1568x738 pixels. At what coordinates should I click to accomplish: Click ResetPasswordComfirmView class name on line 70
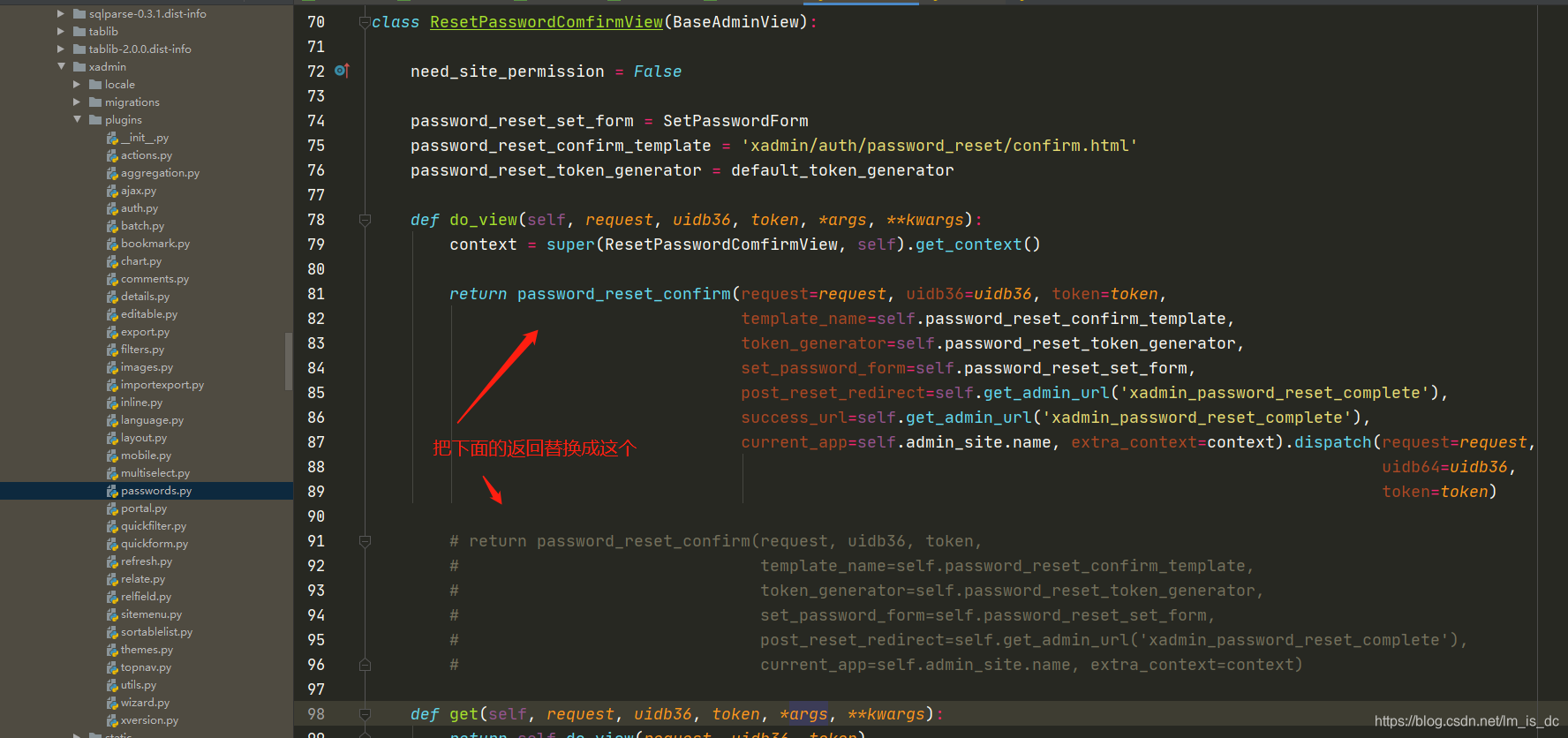coord(547,22)
